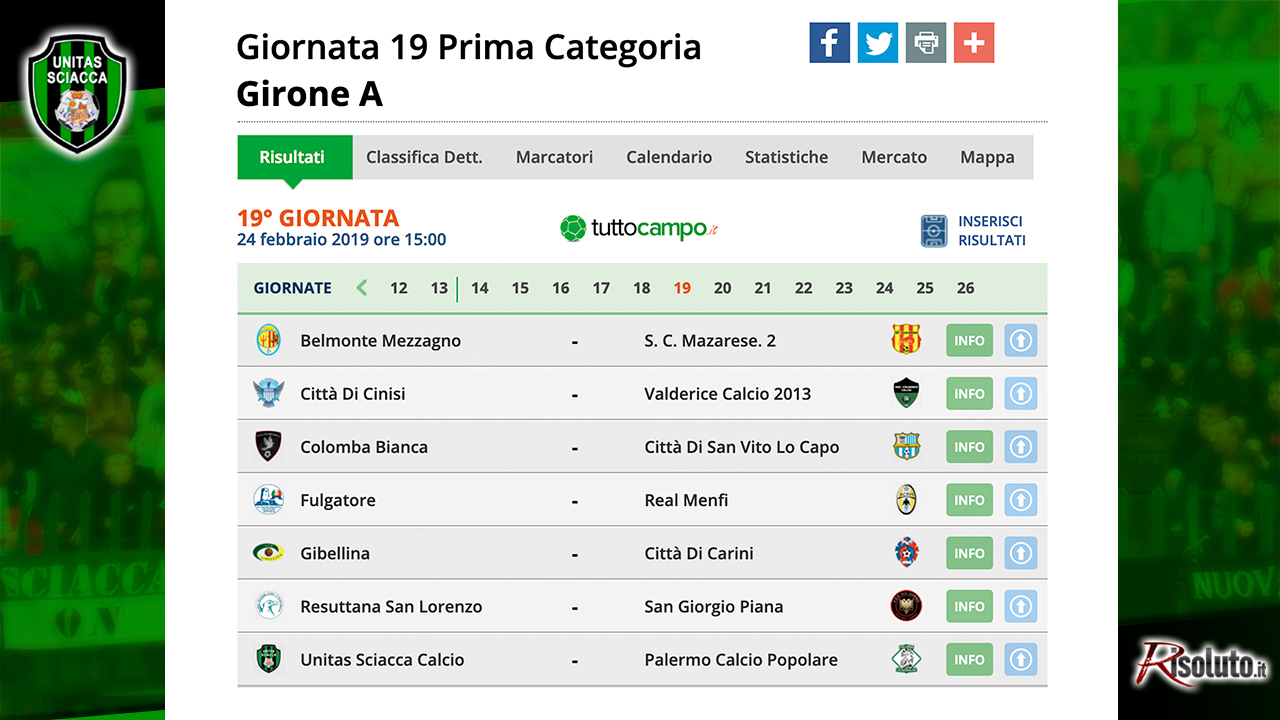Click the print page icon
The width and height of the screenshot is (1280, 720).
point(926,43)
